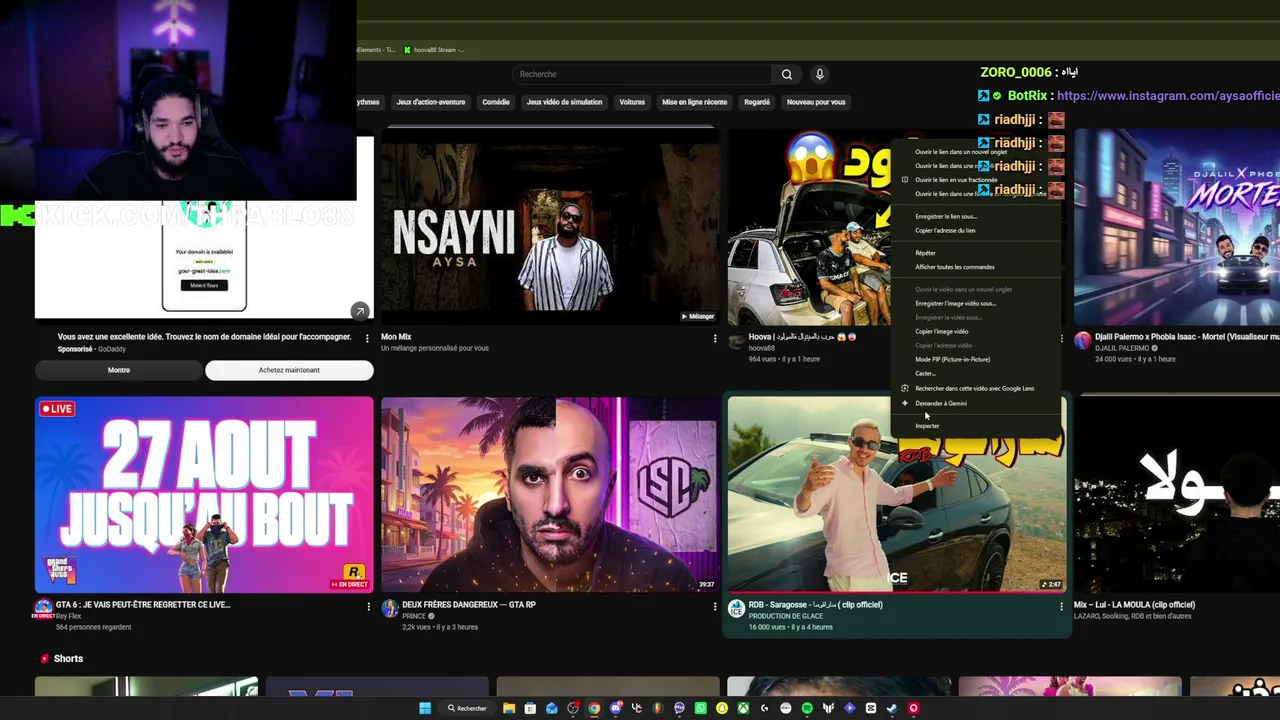Open Outlook from the taskbar
The image size is (1280, 720).
pyautogui.click(x=551, y=708)
